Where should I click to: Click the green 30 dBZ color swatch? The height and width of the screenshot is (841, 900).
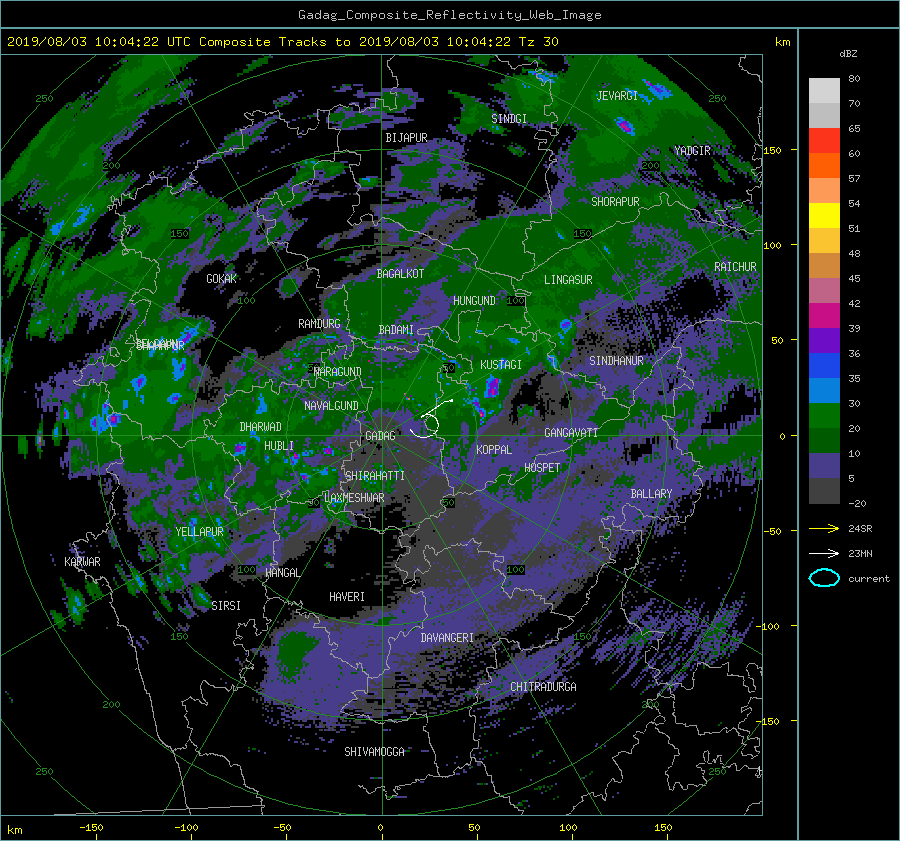(824, 415)
